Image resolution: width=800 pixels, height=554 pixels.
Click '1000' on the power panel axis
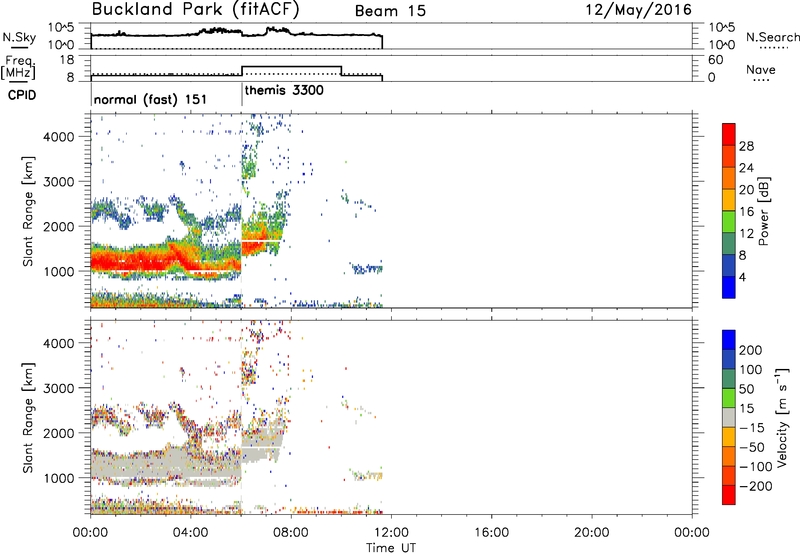point(58,271)
